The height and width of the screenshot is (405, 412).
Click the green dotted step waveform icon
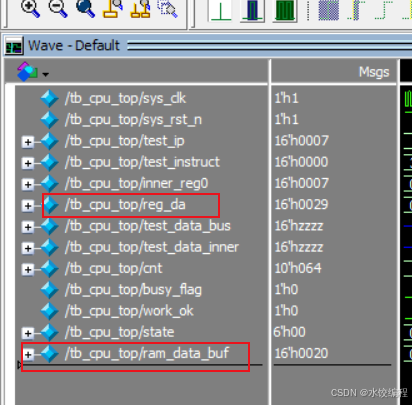pos(384,10)
